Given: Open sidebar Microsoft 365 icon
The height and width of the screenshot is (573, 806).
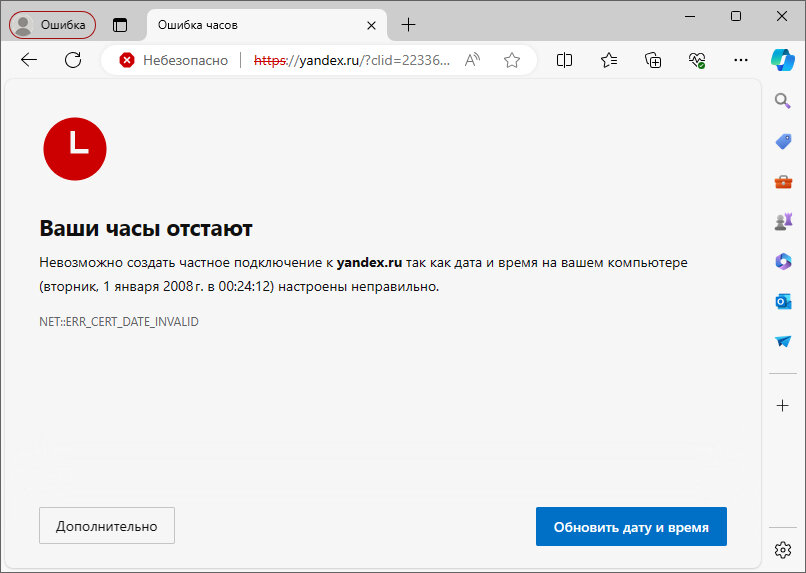Looking at the screenshot, I should click(x=783, y=262).
